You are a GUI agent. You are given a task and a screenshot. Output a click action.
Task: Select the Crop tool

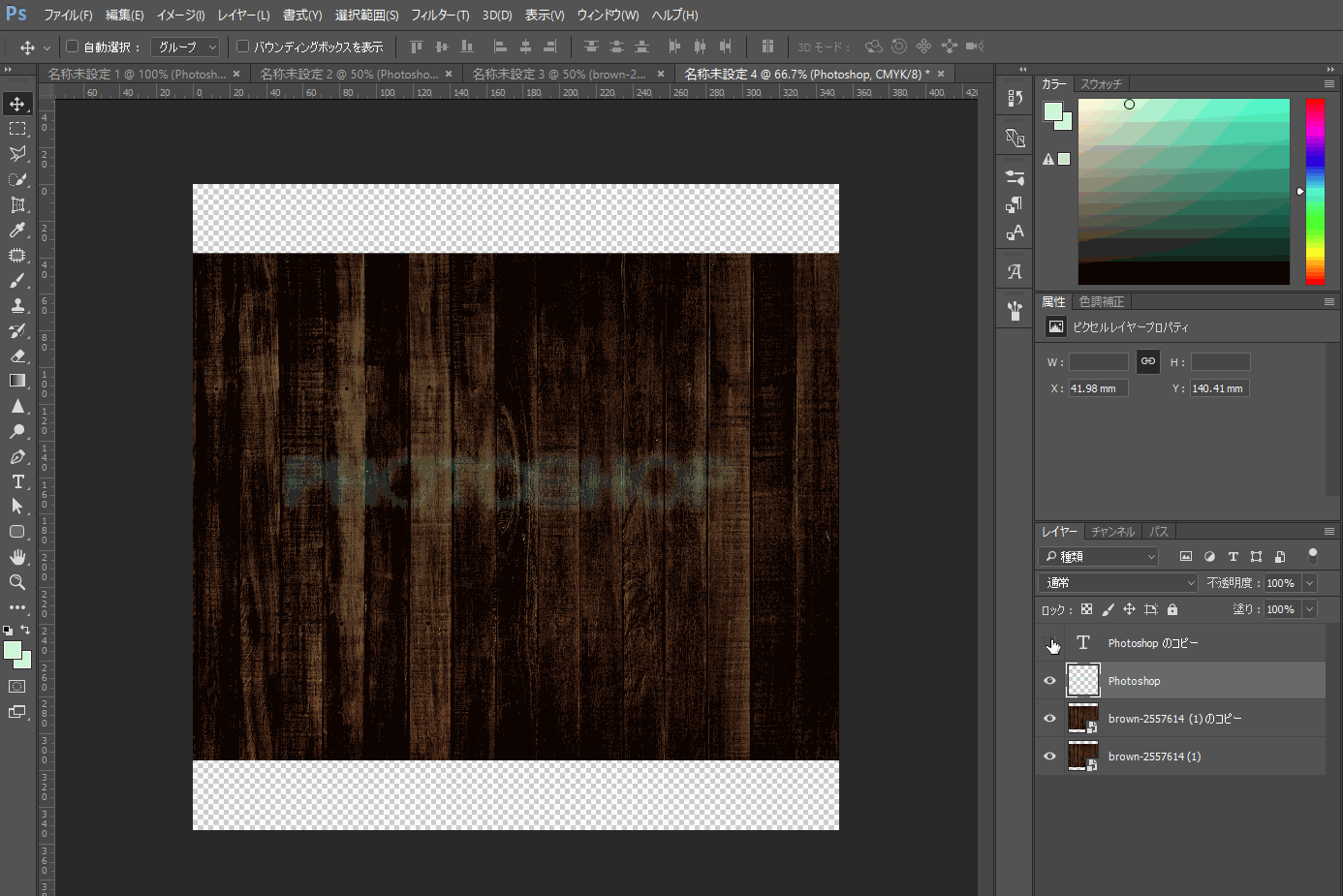[17, 205]
